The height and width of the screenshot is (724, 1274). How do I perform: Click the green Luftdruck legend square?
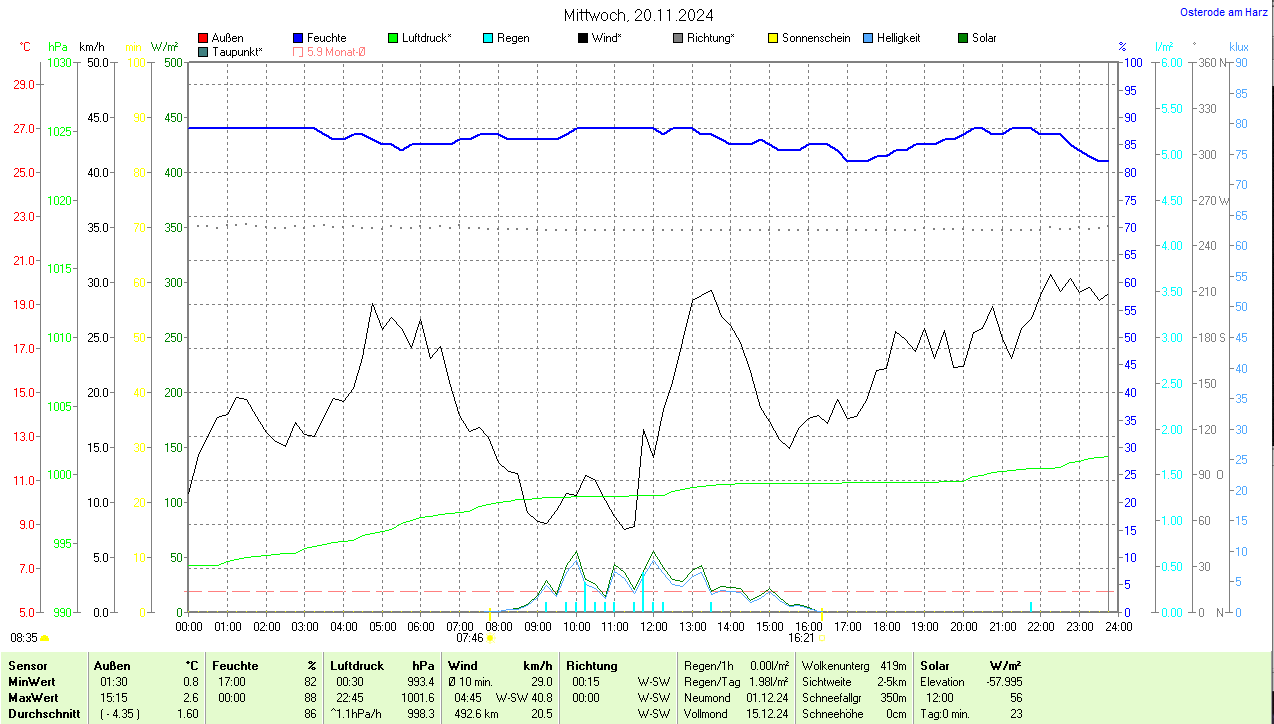[393, 38]
